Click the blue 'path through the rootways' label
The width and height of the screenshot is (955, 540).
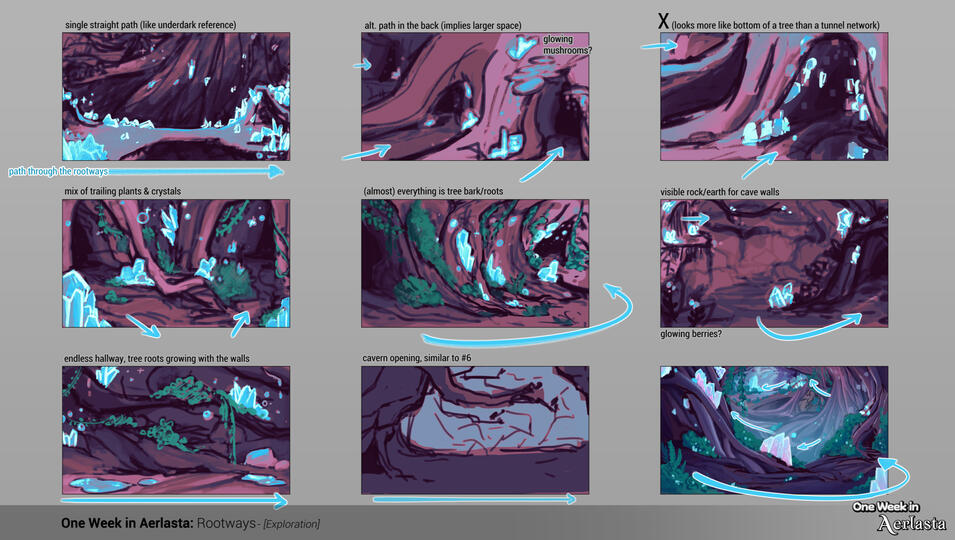(58, 172)
